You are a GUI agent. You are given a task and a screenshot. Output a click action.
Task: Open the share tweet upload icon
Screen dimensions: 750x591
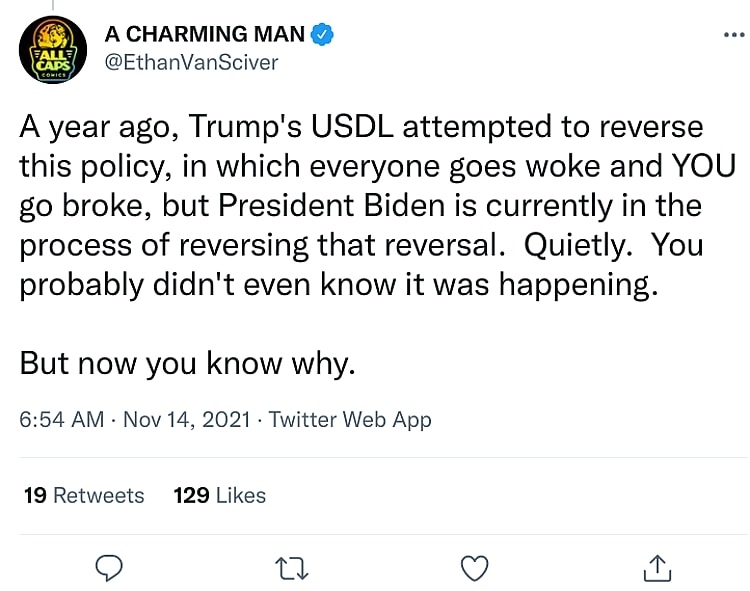pyautogui.click(x=656, y=568)
